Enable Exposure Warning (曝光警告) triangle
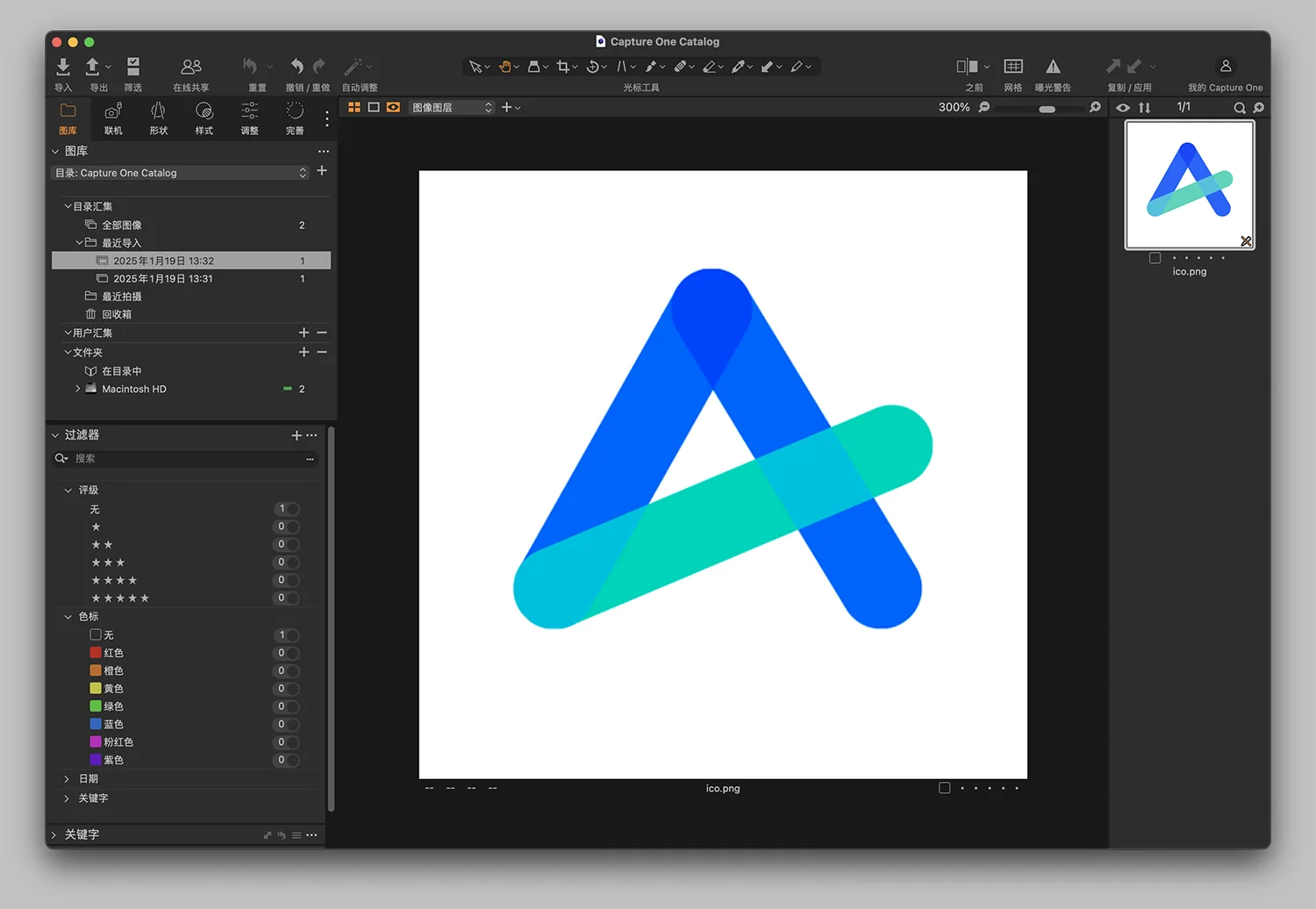This screenshot has width=1316, height=909. click(x=1053, y=67)
